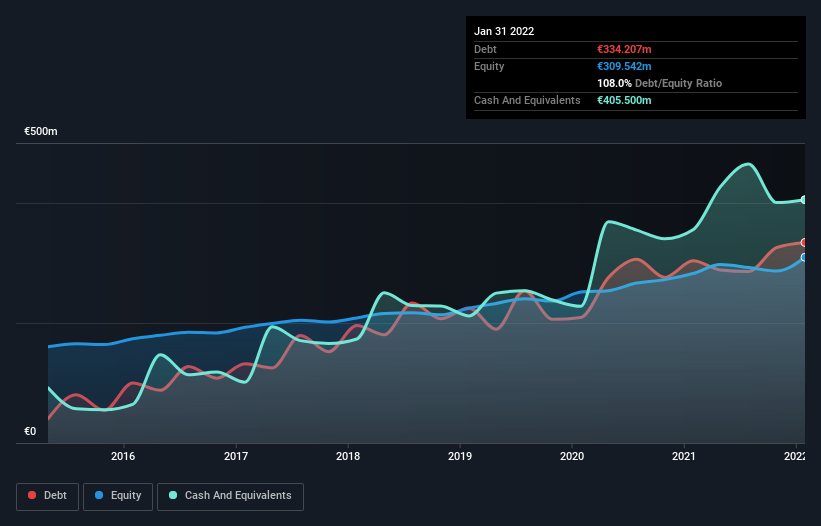Click the 2020 x-axis label
The image size is (821, 526).
pos(572,456)
